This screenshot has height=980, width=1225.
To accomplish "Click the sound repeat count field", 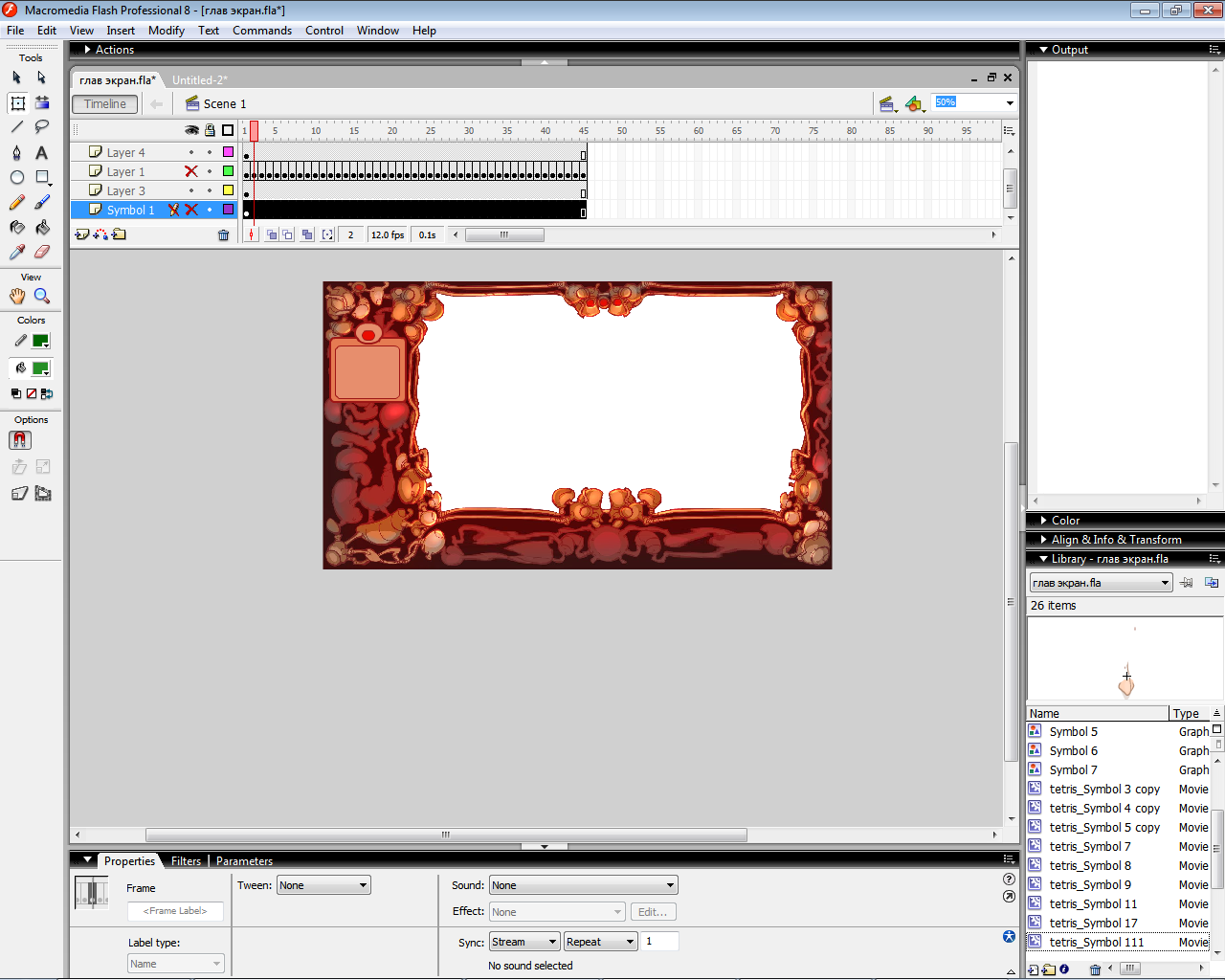I will click(x=660, y=942).
